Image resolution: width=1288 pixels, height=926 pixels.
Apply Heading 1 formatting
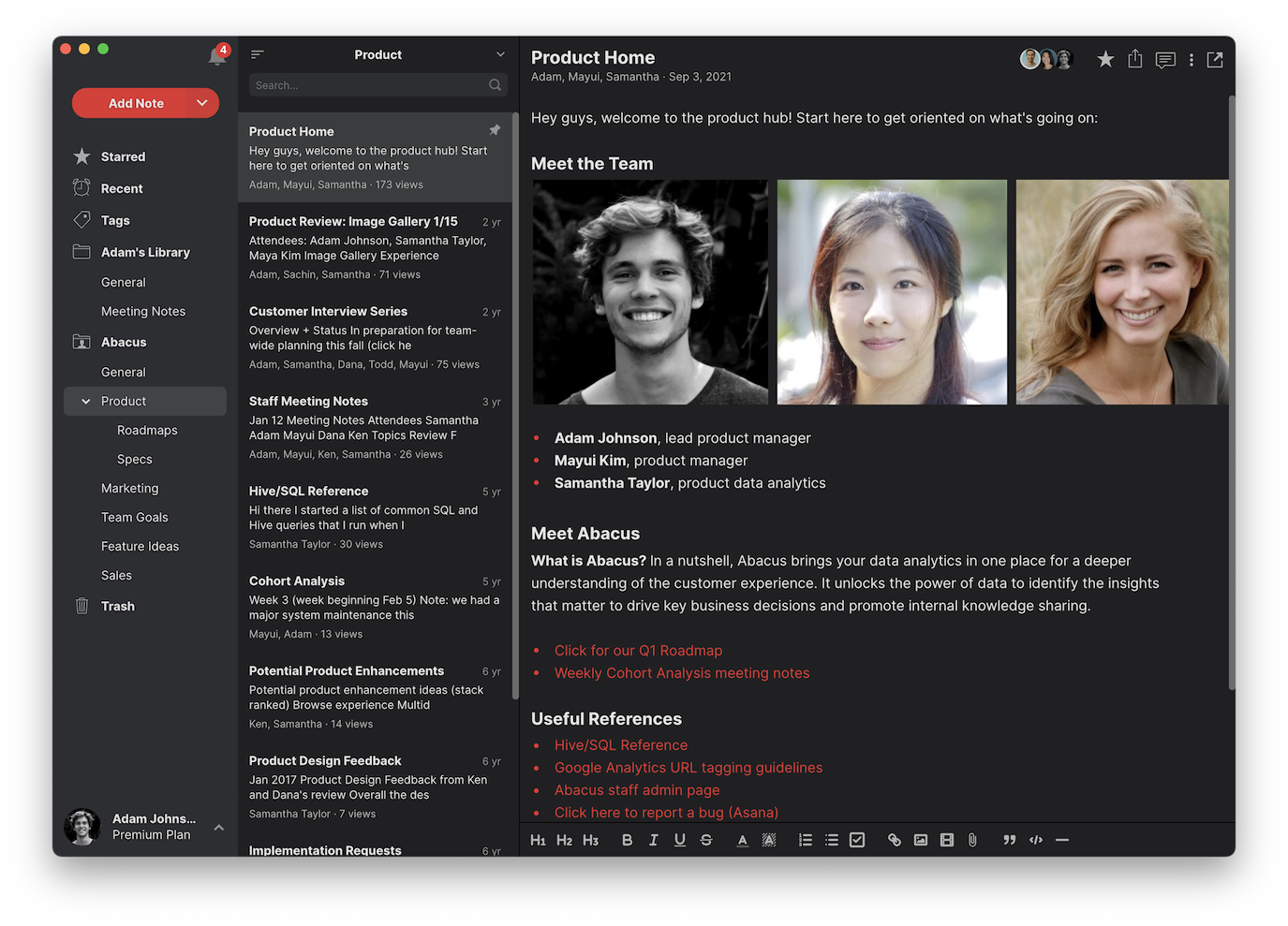(538, 840)
